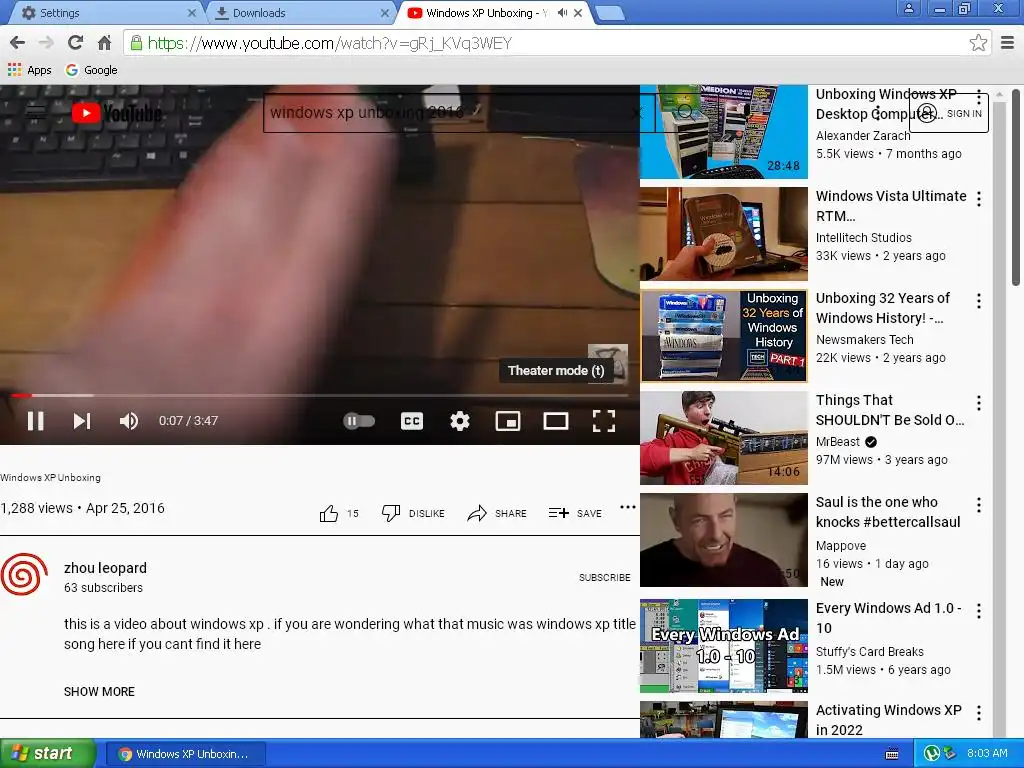
Task: Open zhou leopard channel name link
Action: click(105, 568)
